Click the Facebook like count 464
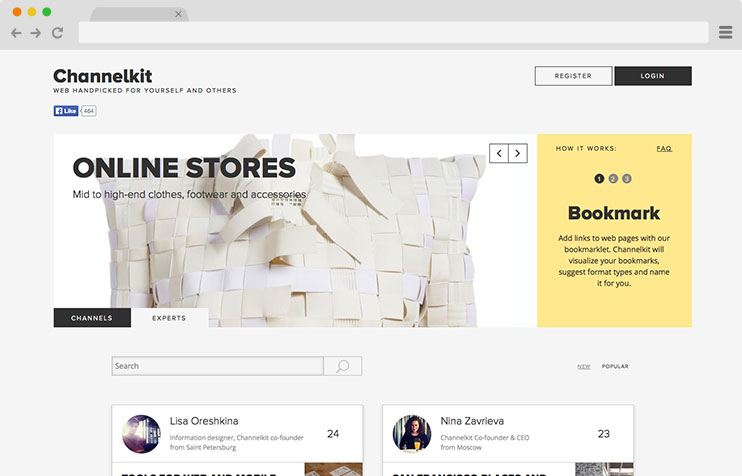The image size is (742, 476). [88, 111]
